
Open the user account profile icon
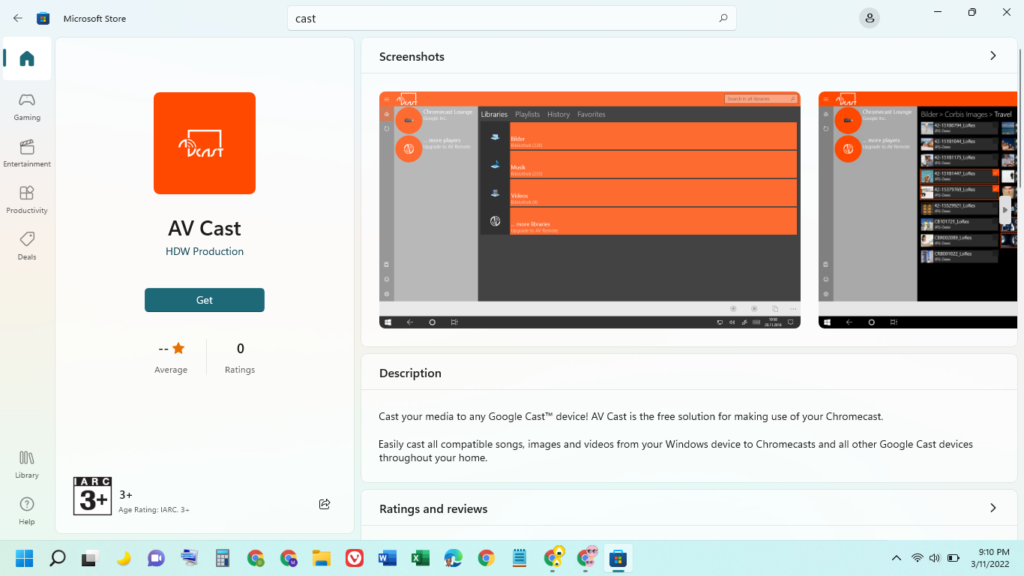pyautogui.click(x=869, y=18)
